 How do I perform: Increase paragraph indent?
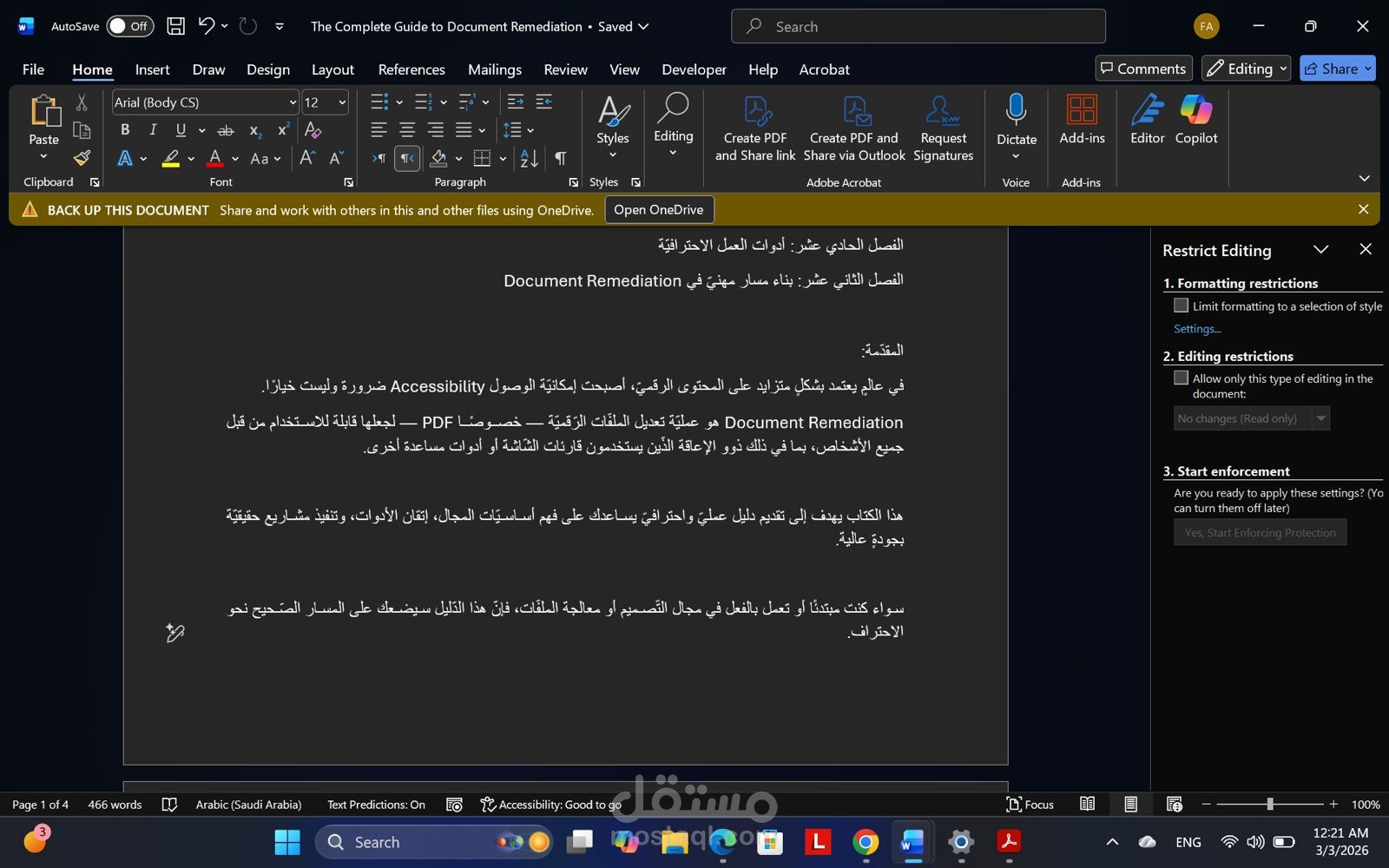pos(544,102)
